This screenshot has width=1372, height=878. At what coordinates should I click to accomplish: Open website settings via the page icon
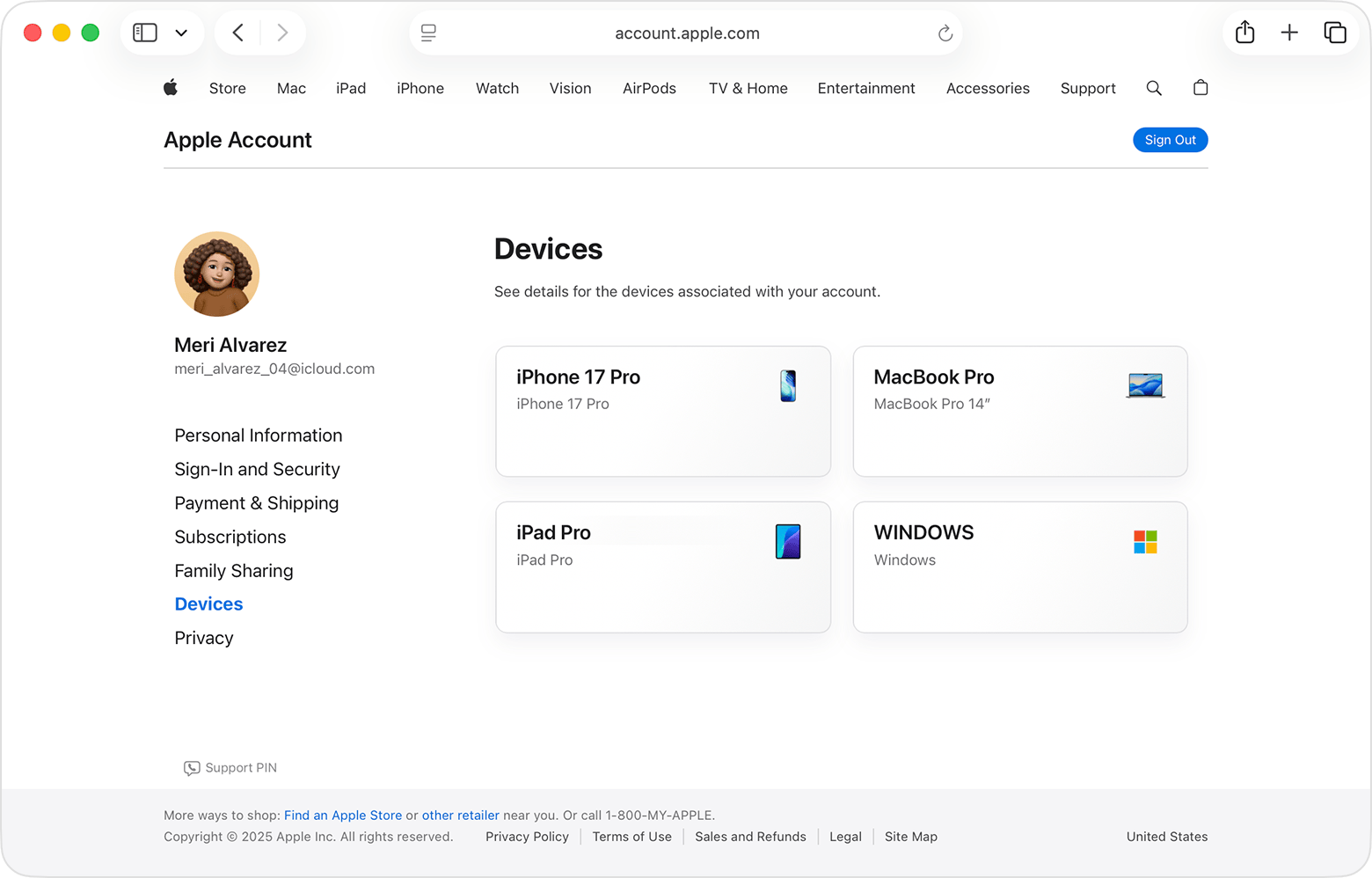428,33
